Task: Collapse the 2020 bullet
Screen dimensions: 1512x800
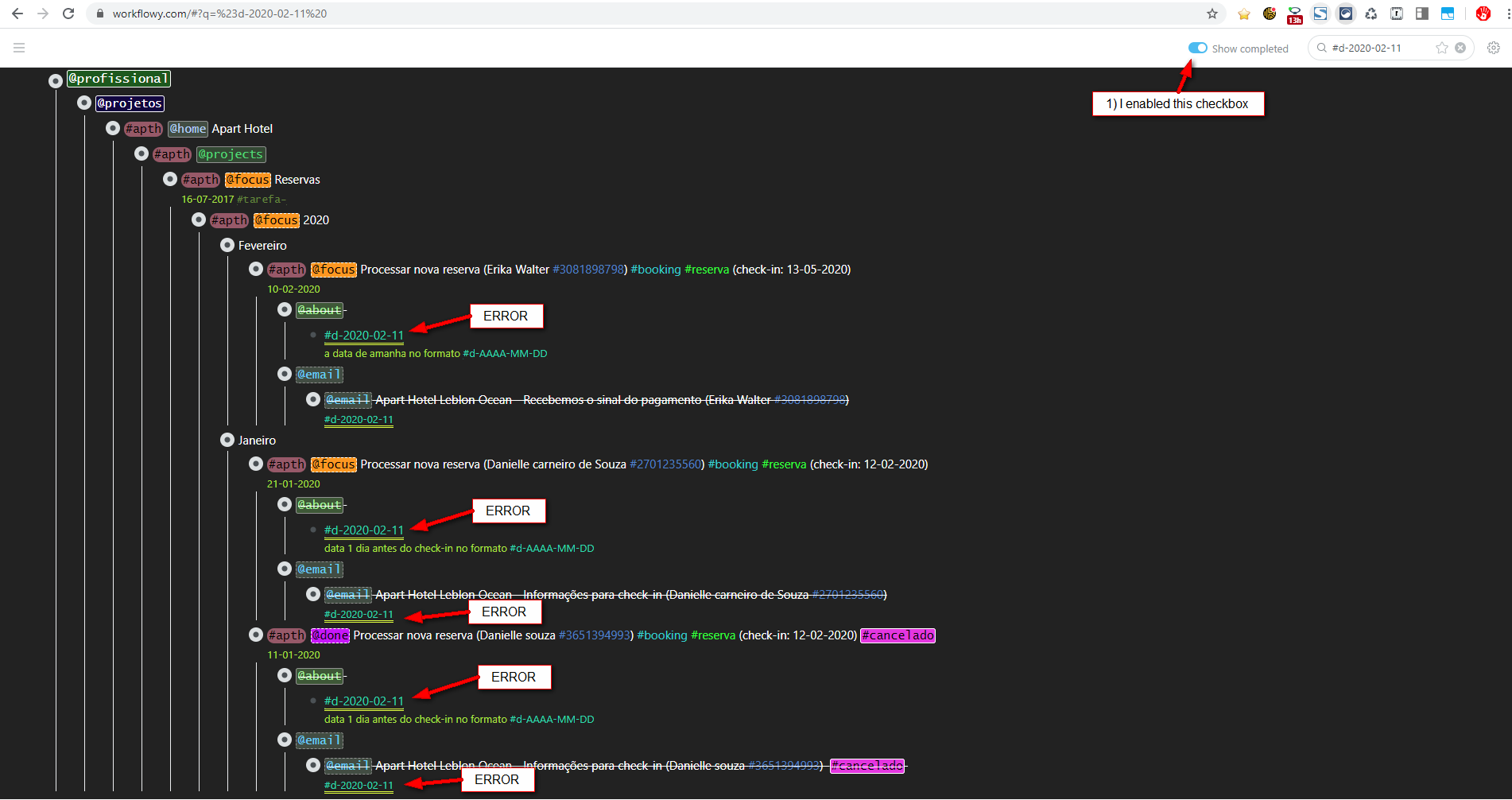Action: [x=199, y=220]
